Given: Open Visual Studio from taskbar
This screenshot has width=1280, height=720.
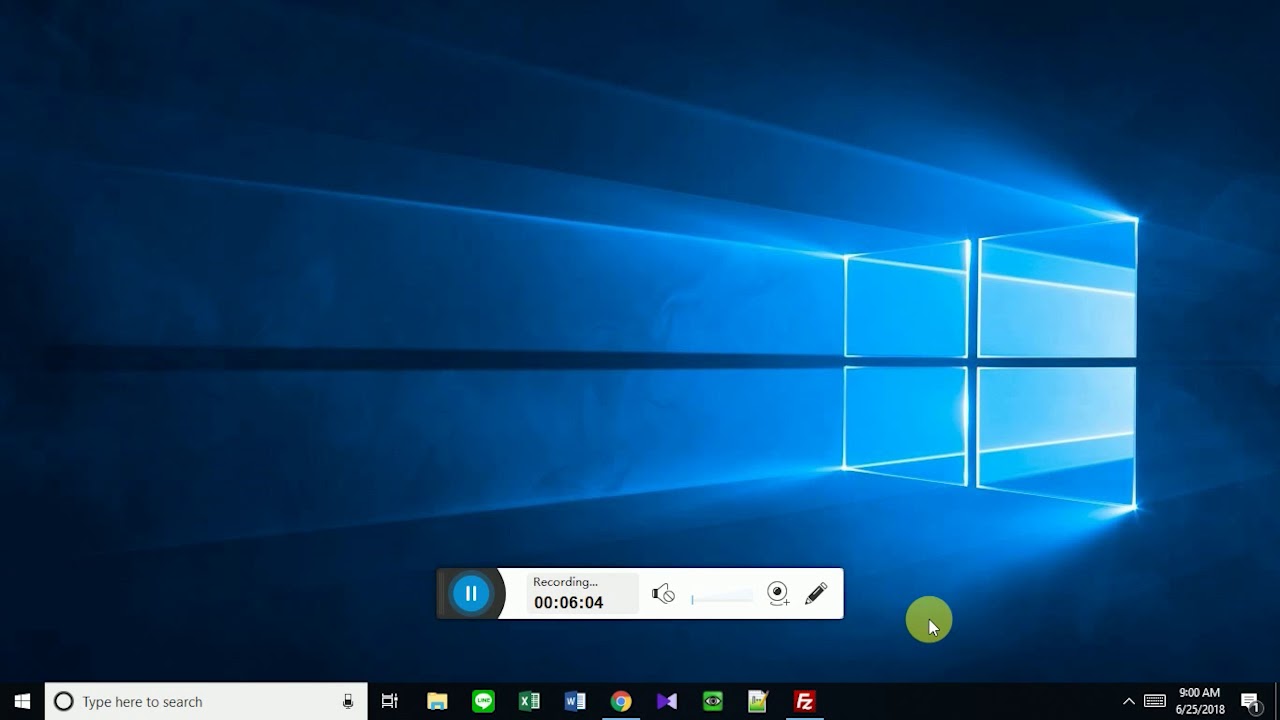Looking at the screenshot, I should tap(667, 701).
